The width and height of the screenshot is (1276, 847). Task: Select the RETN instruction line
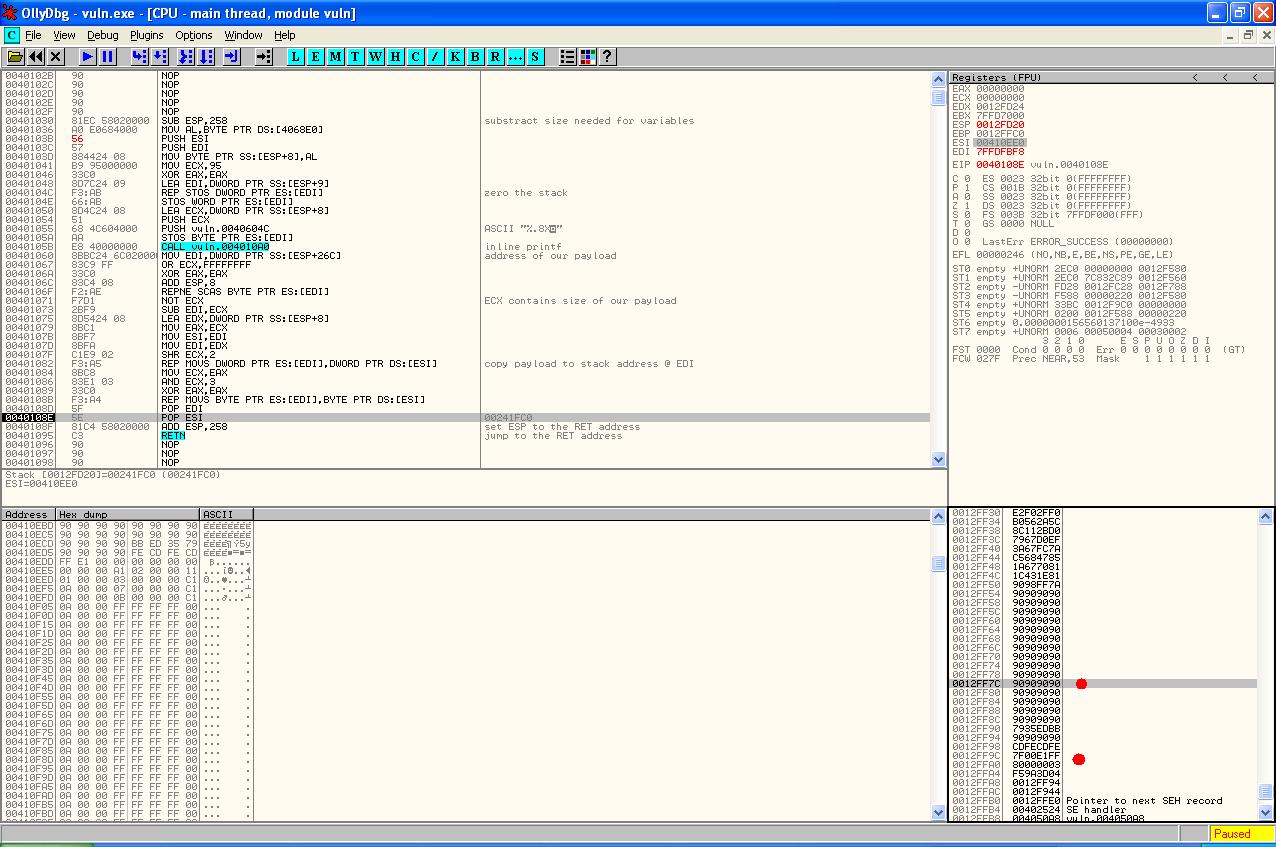coord(172,436)
